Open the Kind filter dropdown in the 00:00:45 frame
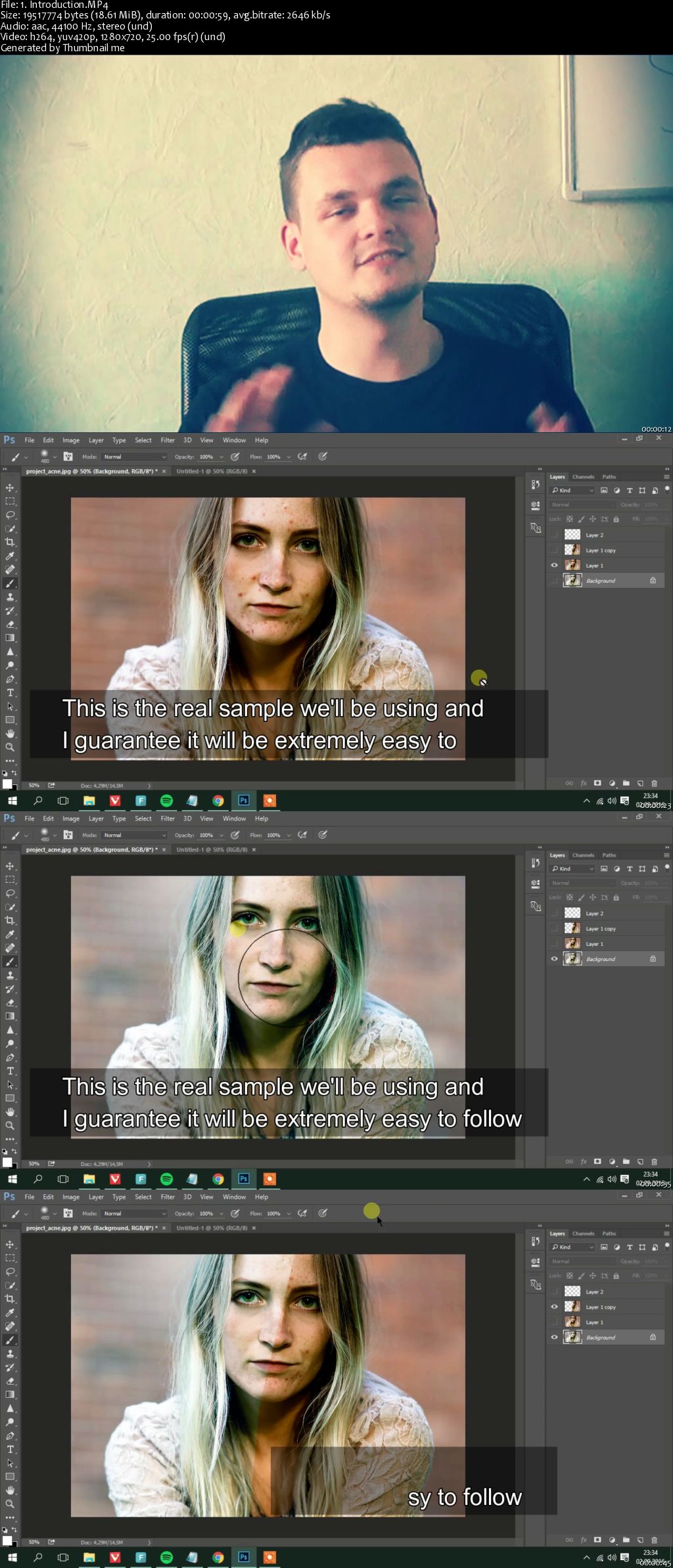 click(572, 1247)
